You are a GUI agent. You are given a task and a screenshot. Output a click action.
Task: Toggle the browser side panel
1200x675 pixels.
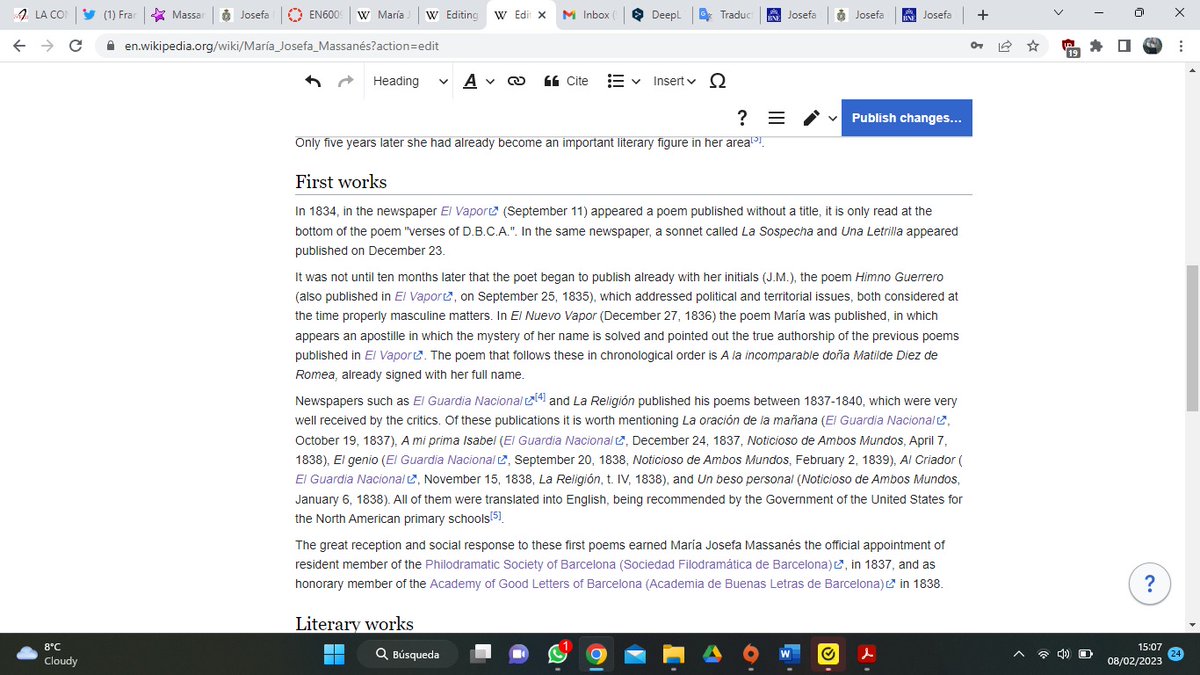pos(1124,46)
